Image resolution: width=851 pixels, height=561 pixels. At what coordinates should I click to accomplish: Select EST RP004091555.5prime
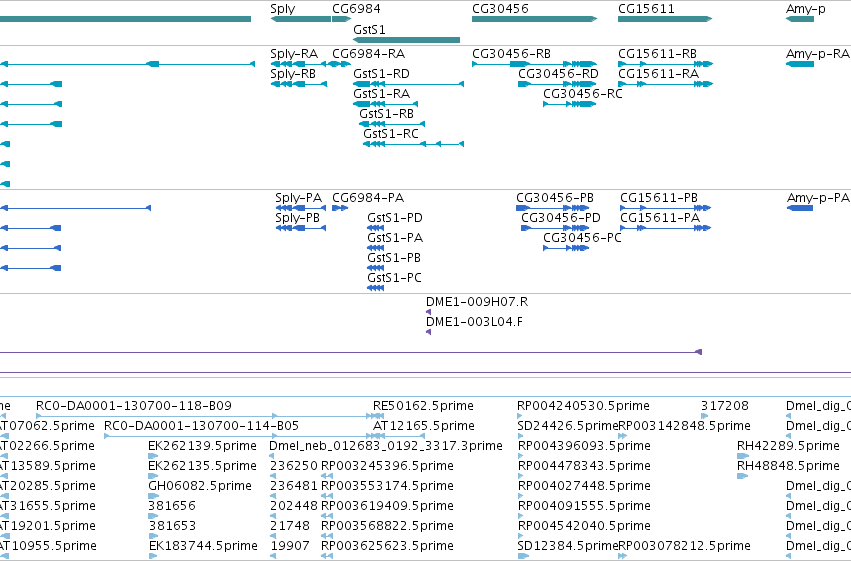(585, 506)
